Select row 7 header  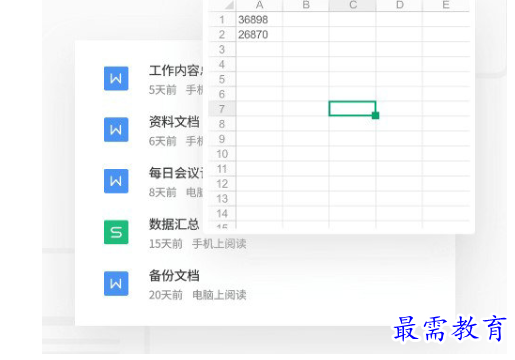[222, 109]
